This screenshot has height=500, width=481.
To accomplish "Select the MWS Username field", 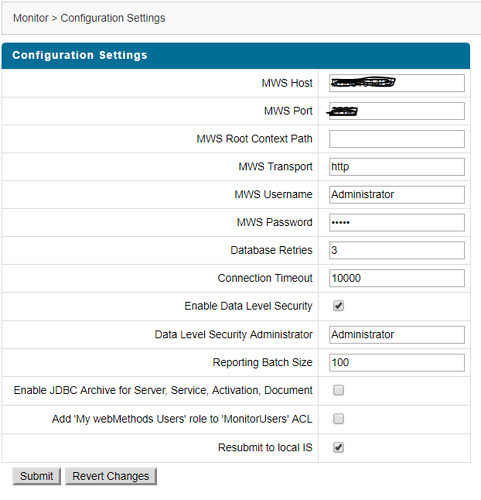I will (x=397, y=195).
